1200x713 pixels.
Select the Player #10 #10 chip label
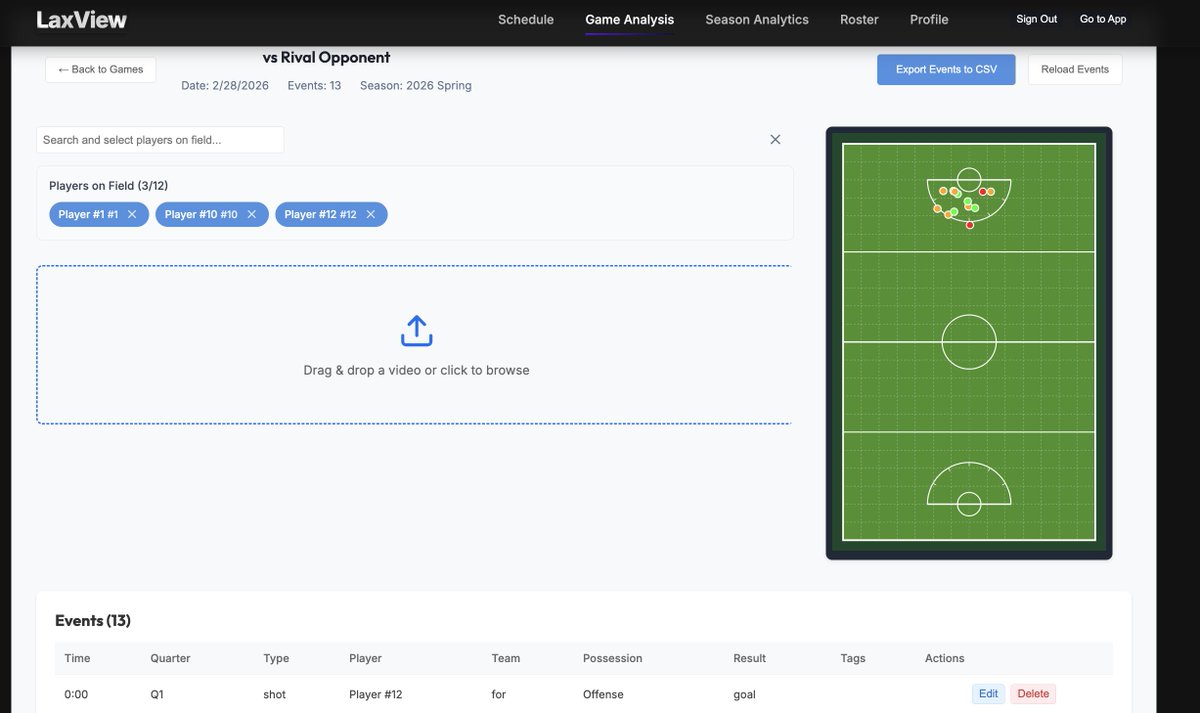[201, 214]
